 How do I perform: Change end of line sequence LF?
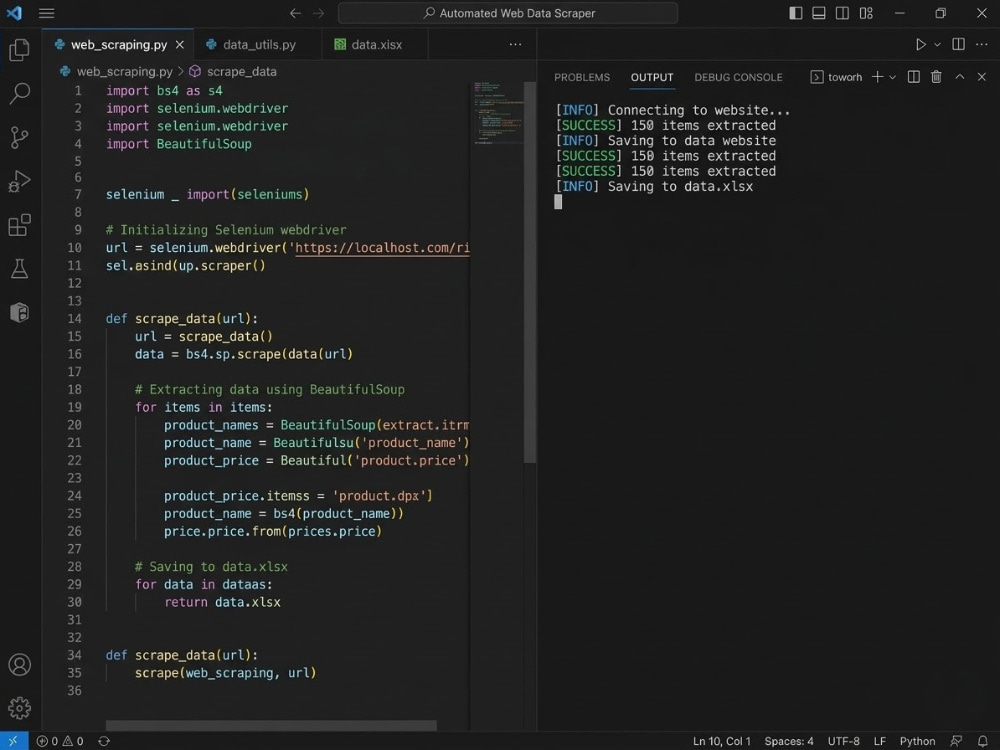point(879,741)
